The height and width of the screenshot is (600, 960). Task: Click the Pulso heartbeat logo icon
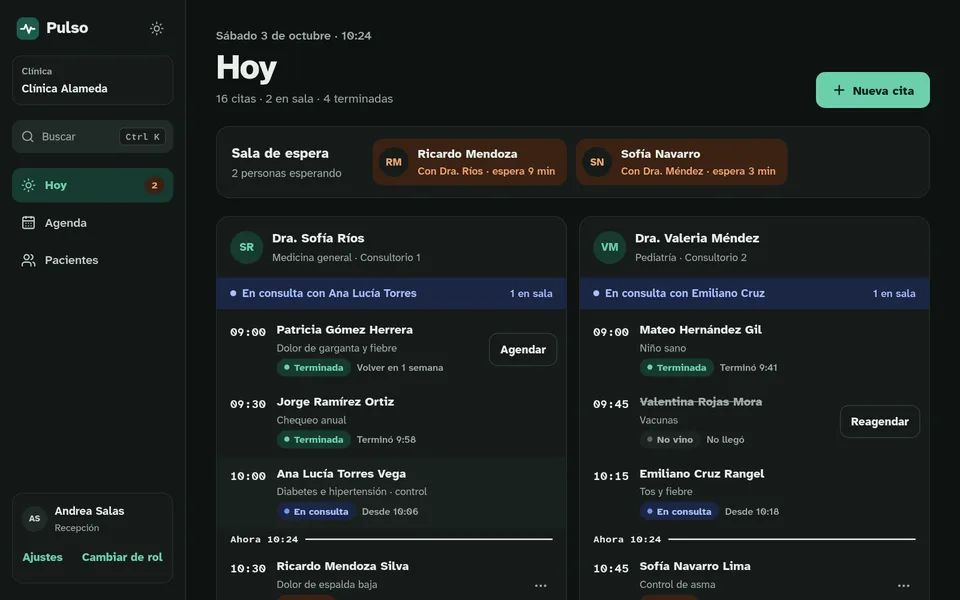28,28
